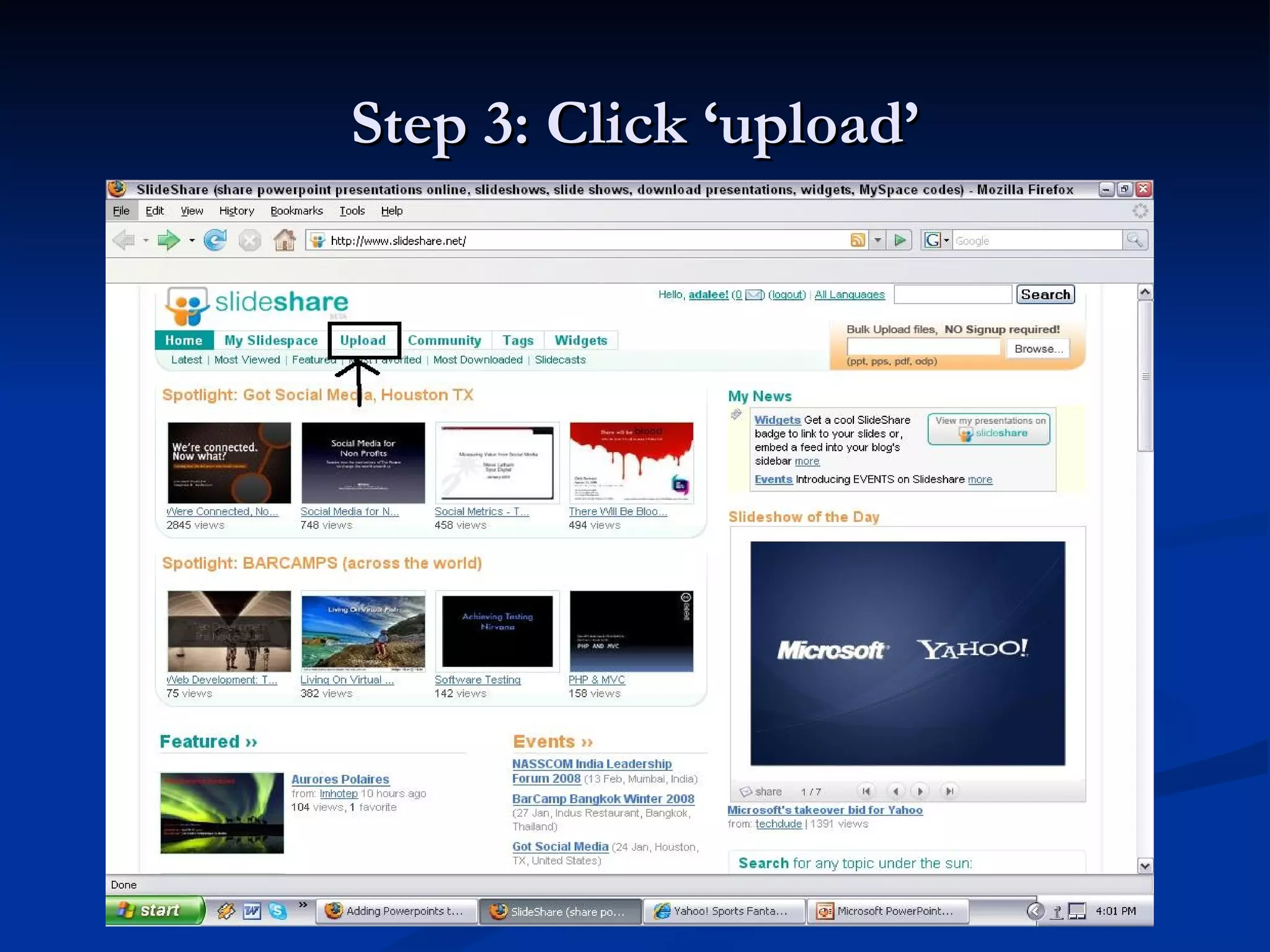Click the View my presentations badge

click(989, 428)
